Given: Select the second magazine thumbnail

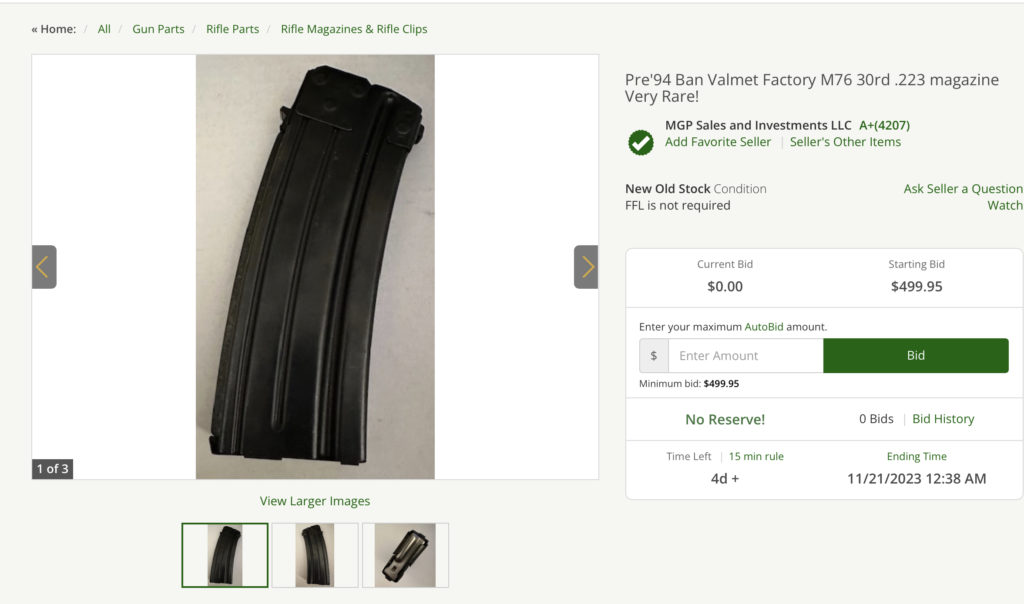Looking at the screenshot, I should (x=315, y=555).
